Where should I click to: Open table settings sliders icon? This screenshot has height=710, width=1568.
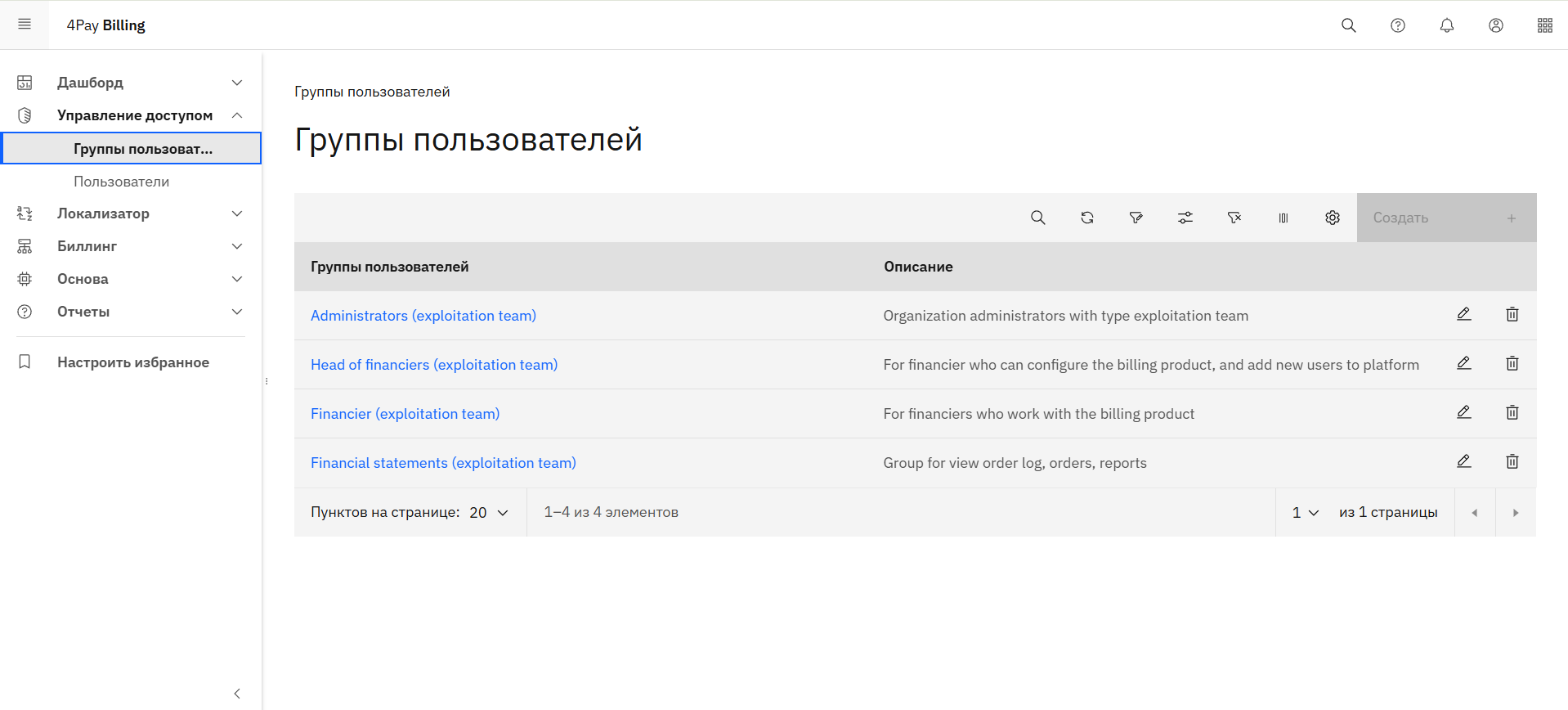pos(1185,218)
